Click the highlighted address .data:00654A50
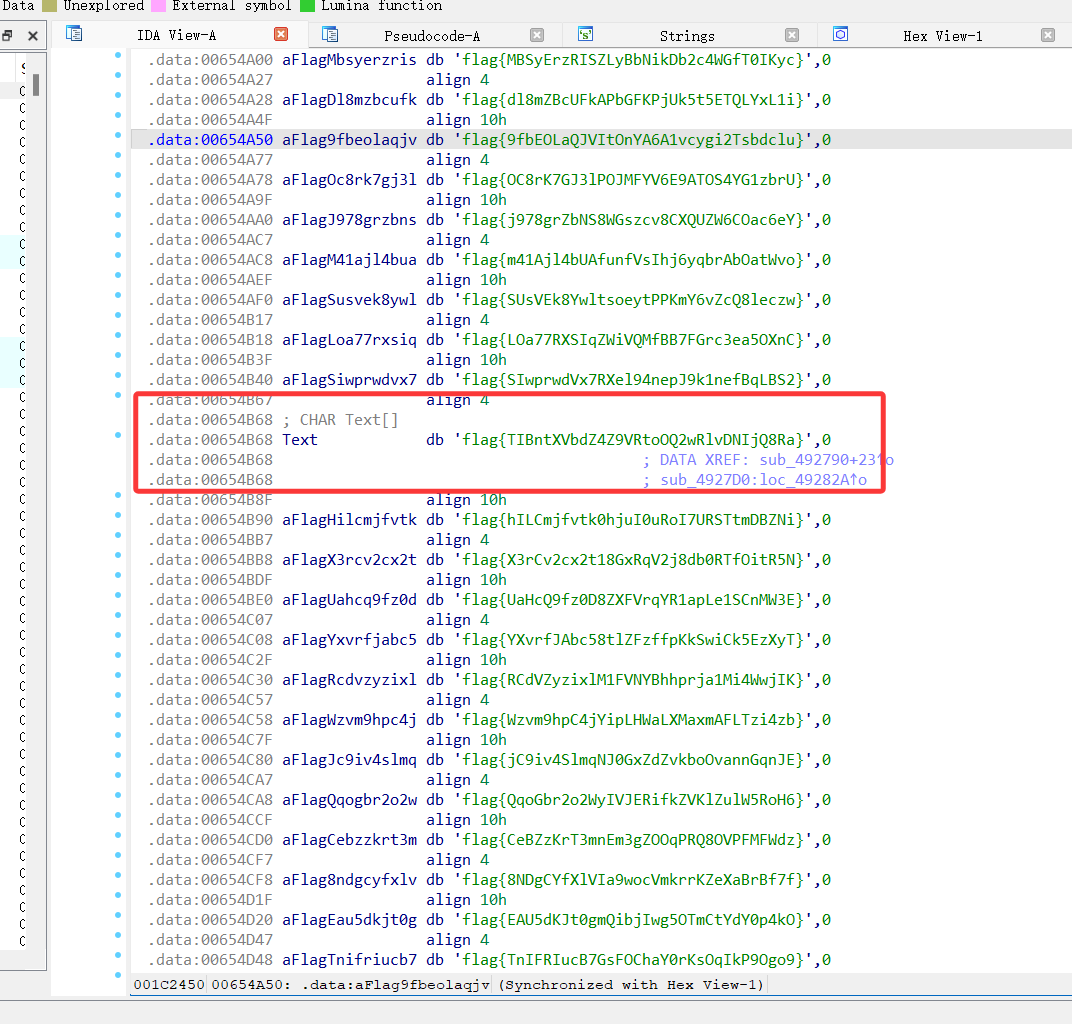 pos(211,140)
